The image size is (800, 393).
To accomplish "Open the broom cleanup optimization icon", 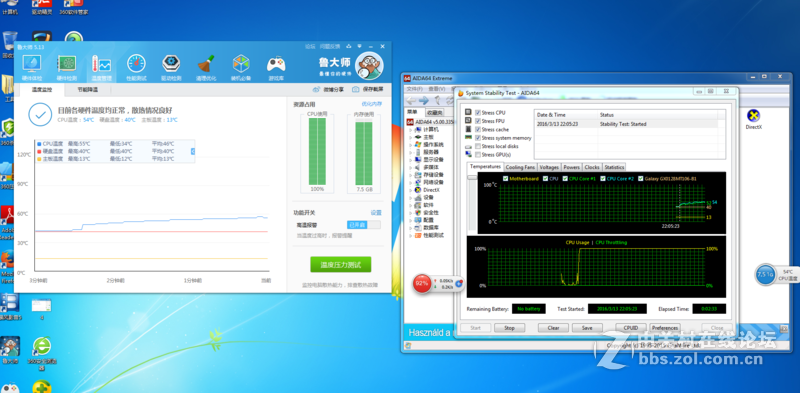I will 206,64.
